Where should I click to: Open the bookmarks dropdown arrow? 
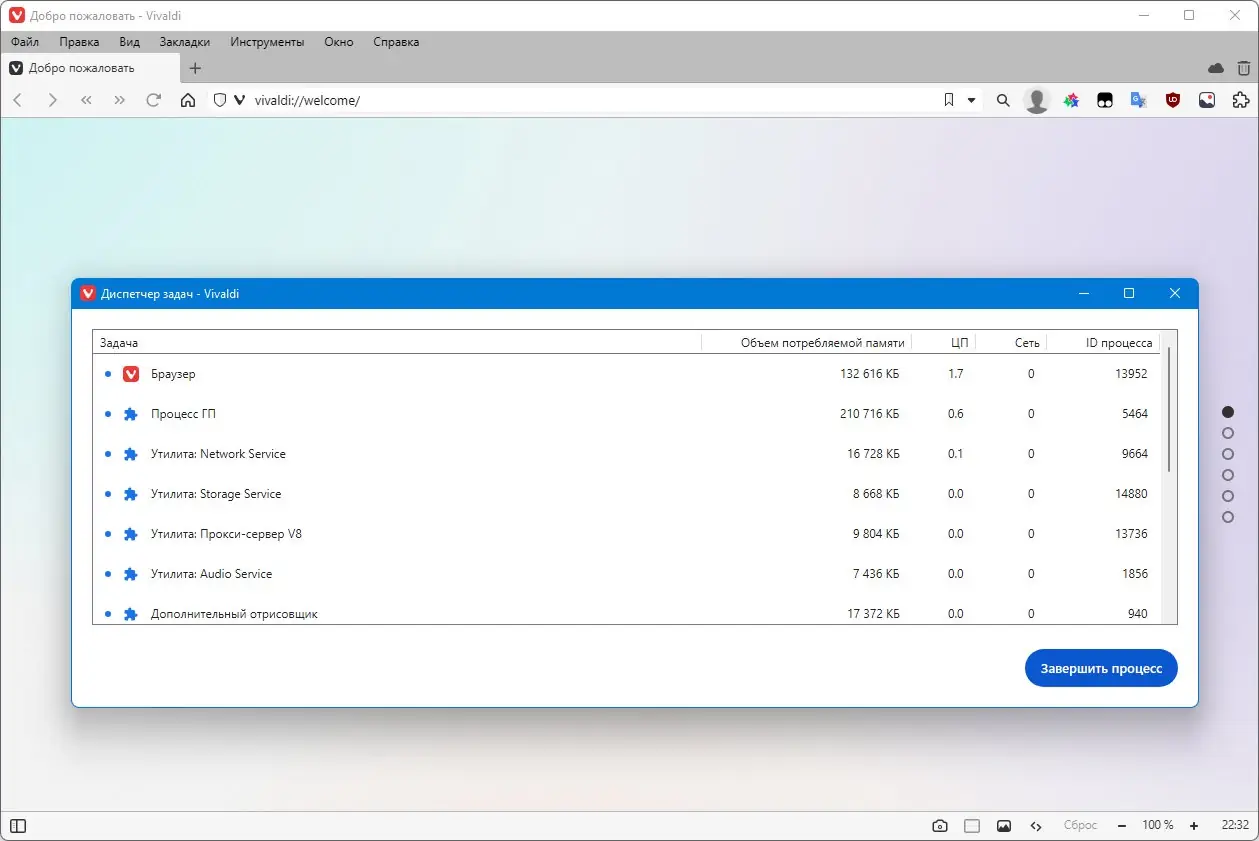coord(970,100)
